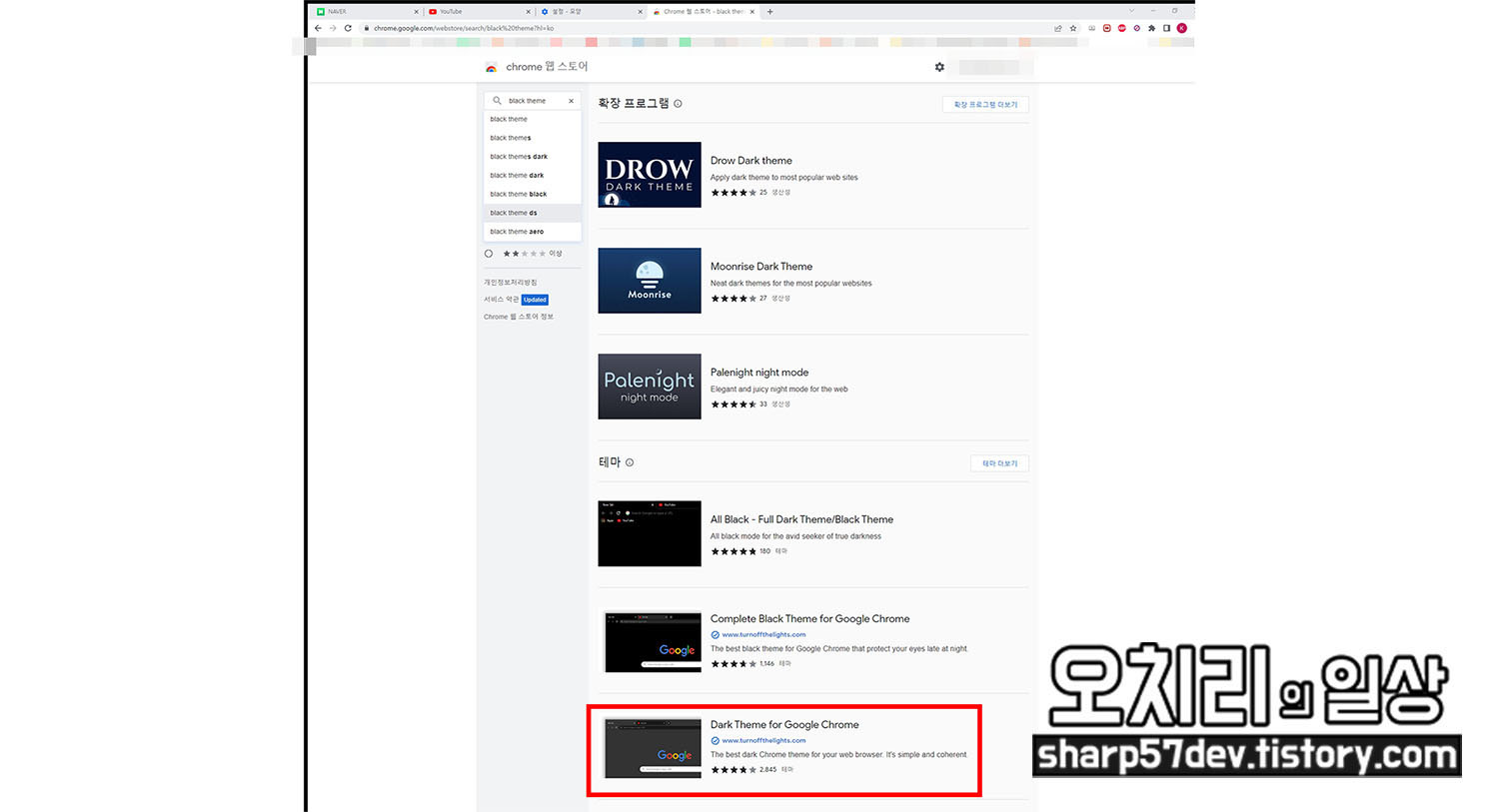This screenshot has height=812, width=1499.
Task: Click the 테마 더보기 button
Action: click(999, 463)
